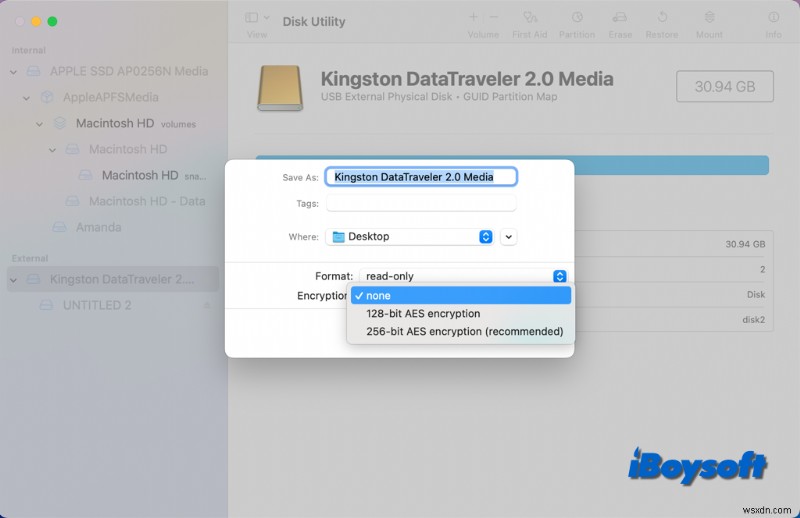Collapse the APPLE SSD AP0256N Media tree
The image size is (800, 518).
coord(13,72)
